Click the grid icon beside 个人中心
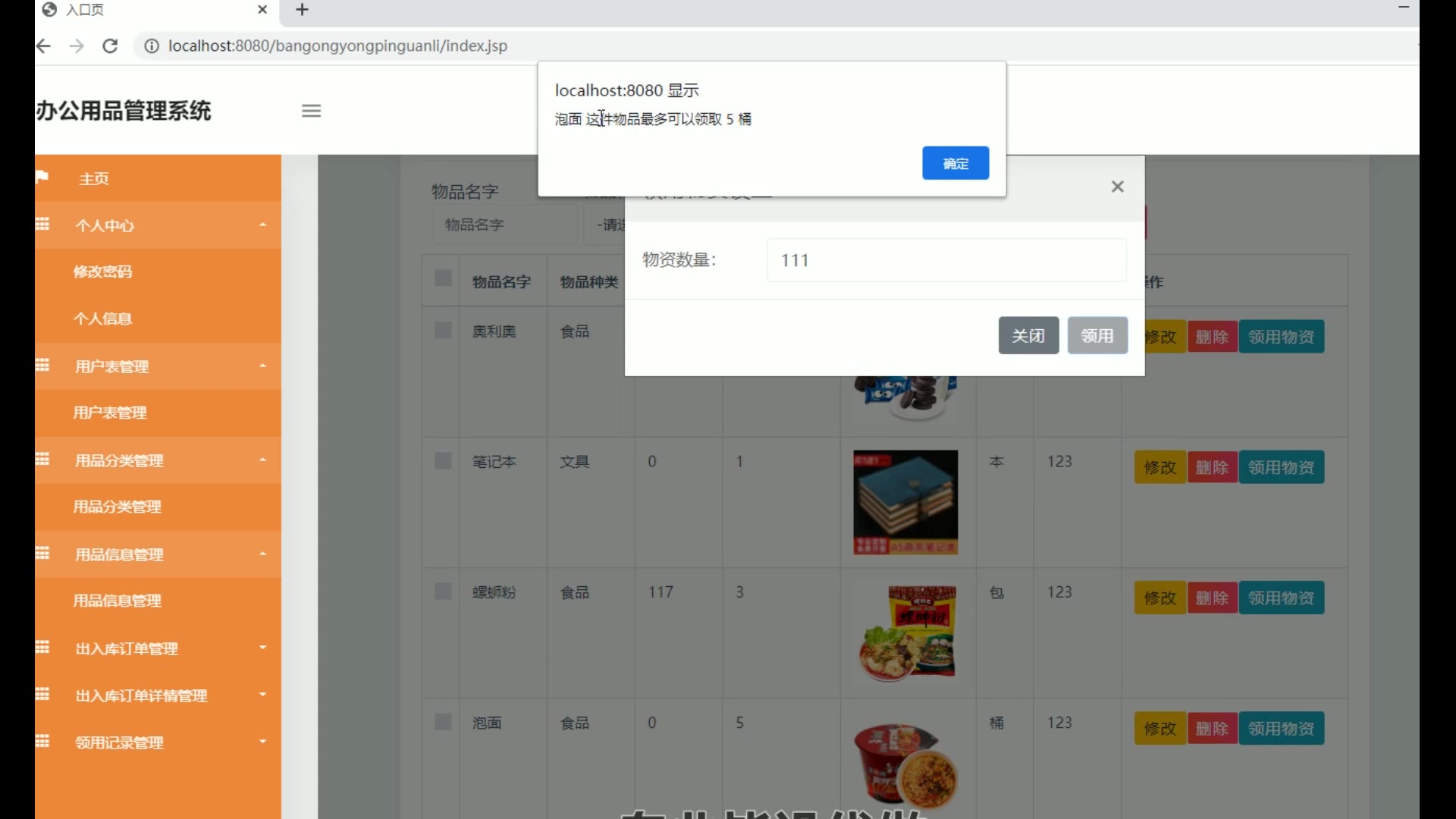 click(x=43, y=224)
